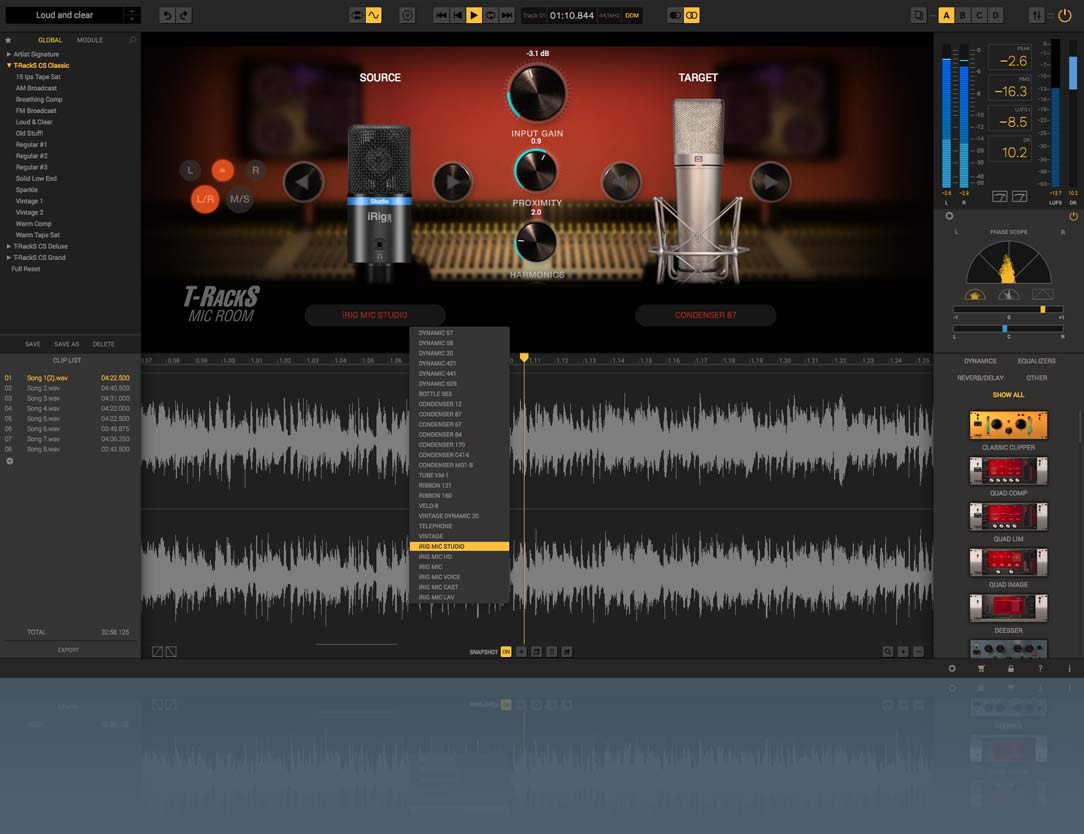Expand the T-RackS CS Grand folder

(9, 257)
